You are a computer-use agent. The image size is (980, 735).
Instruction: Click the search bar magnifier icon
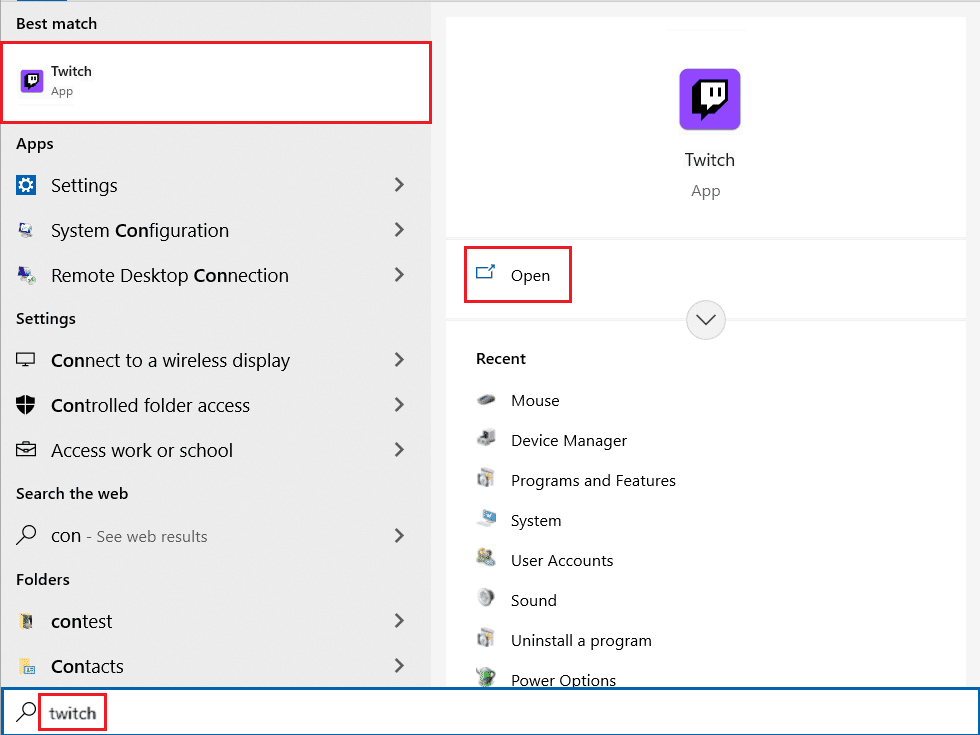tap(26, 712)
